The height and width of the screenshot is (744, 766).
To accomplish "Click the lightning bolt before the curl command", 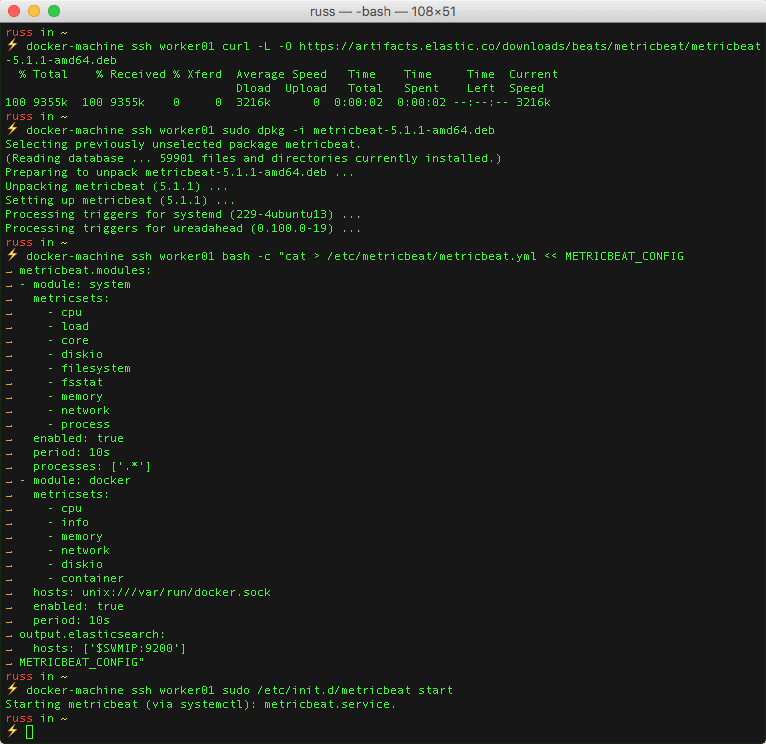I will click(12, 46).
